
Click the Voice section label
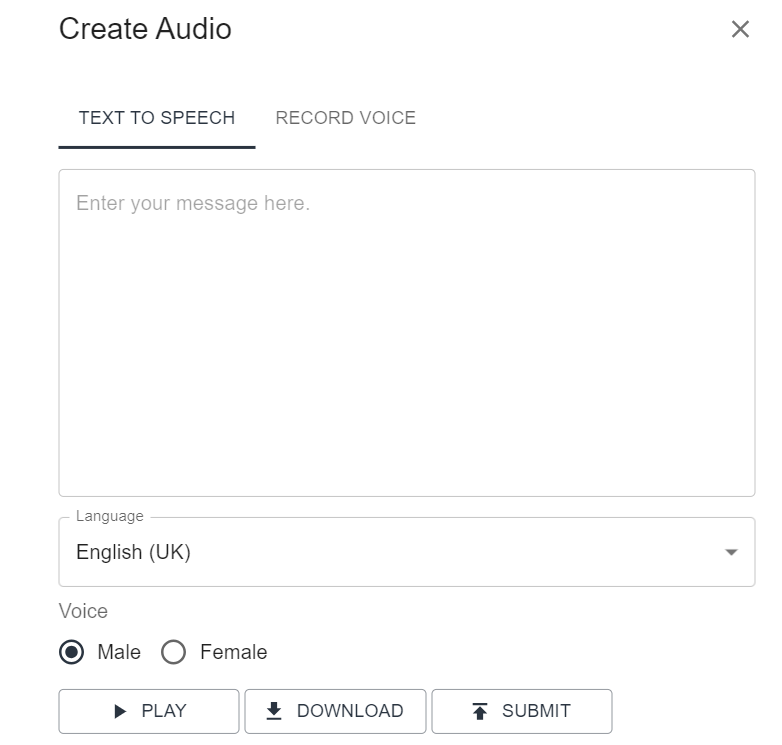click(83, 611)
